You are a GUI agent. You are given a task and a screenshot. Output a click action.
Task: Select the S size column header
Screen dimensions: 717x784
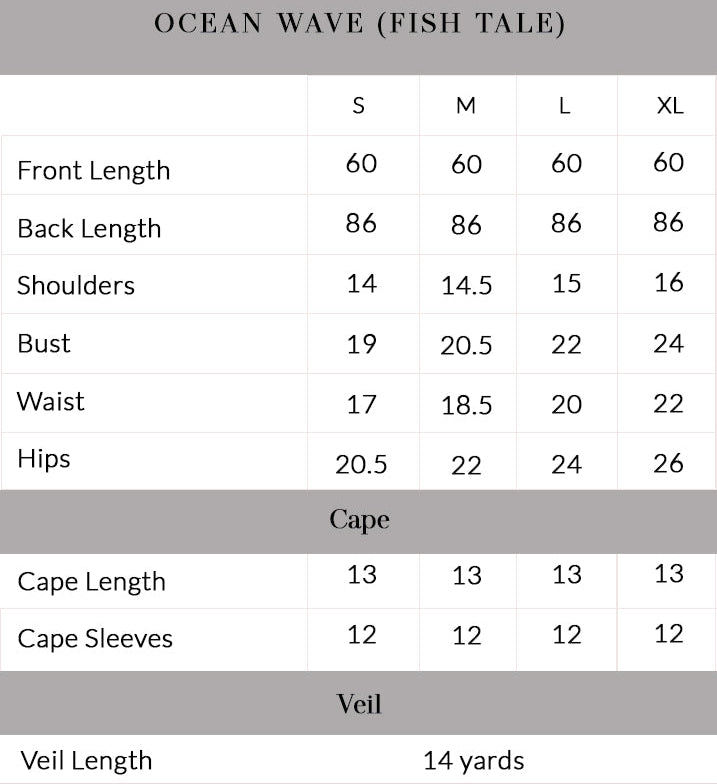click(x=359, y=105)
